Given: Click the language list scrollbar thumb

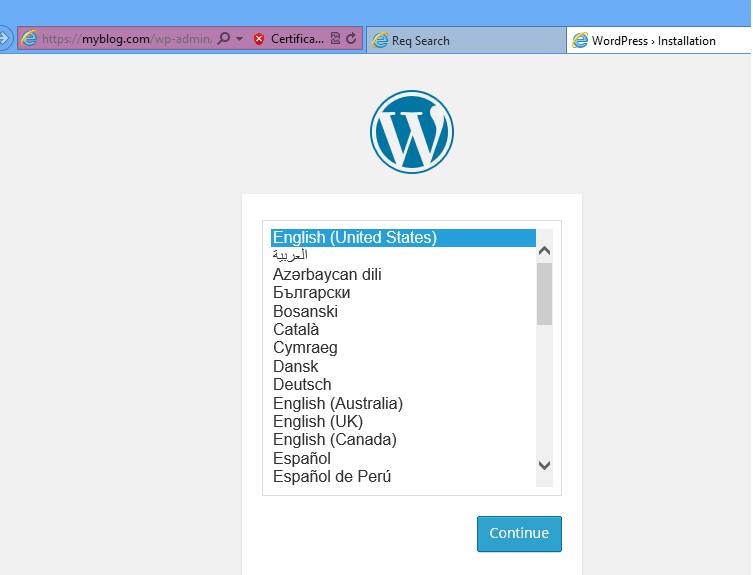Looking at the screenshot, I should coord(544,294).
